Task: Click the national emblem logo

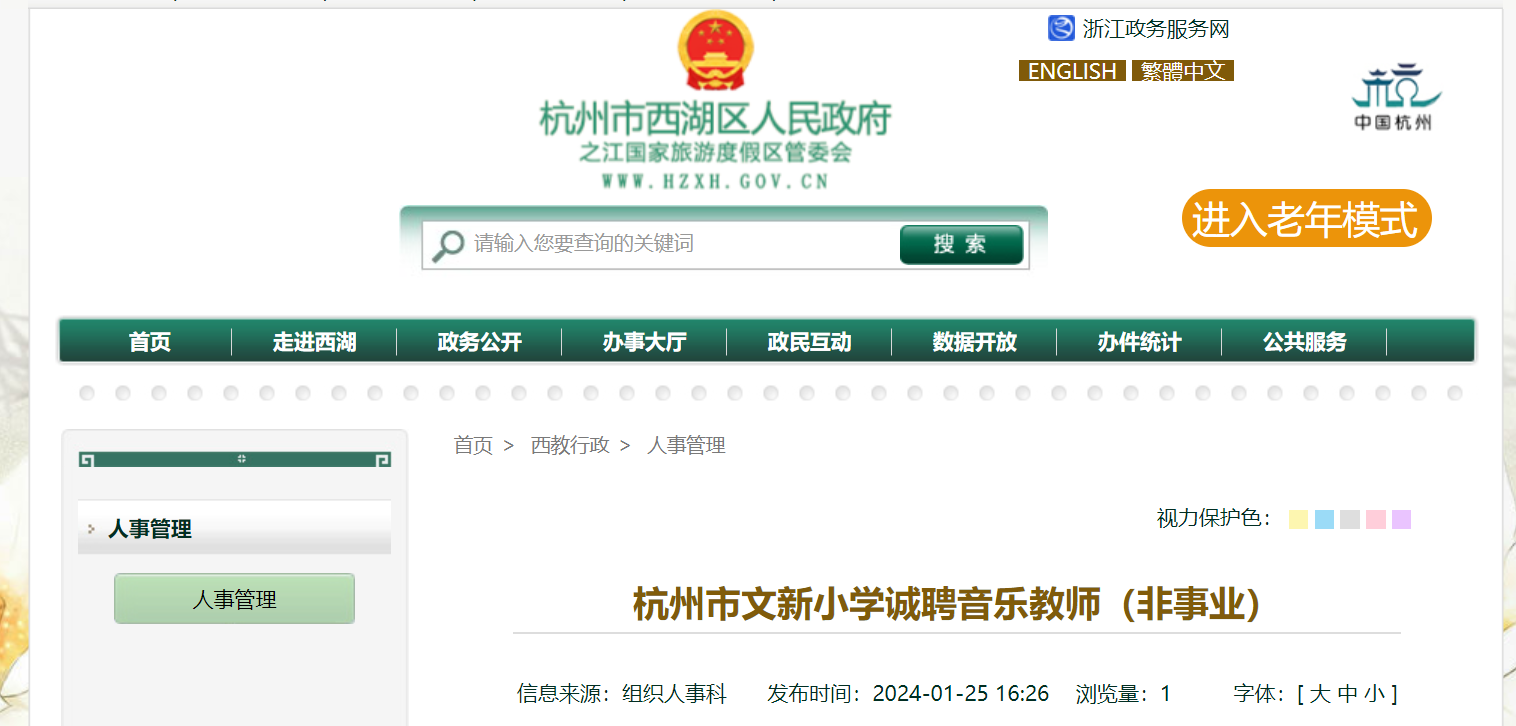Action: pyautogui.click(x=715, y=51)
